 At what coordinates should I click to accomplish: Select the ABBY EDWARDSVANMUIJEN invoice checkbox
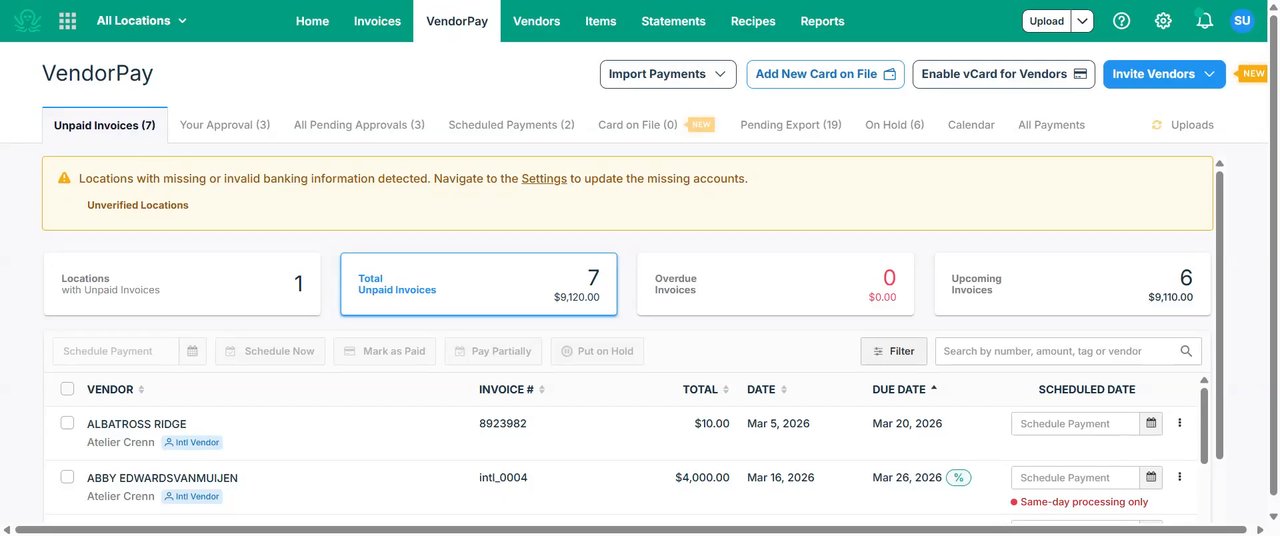(67, 477)
